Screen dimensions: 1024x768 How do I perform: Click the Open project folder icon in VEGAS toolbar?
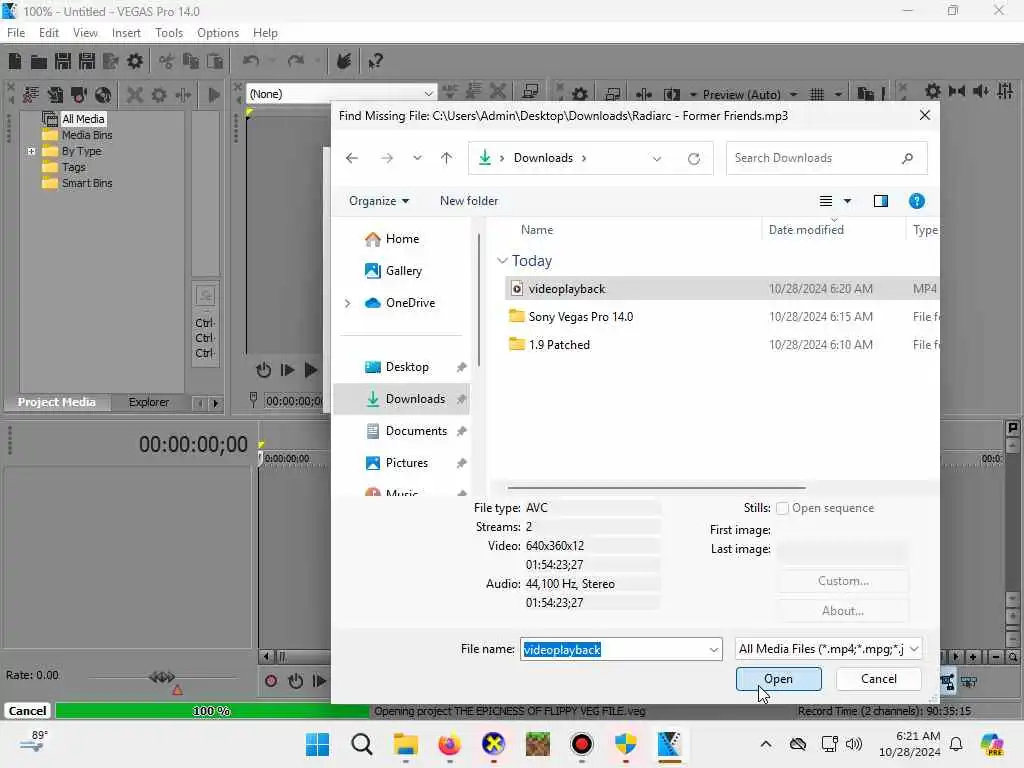39,61
